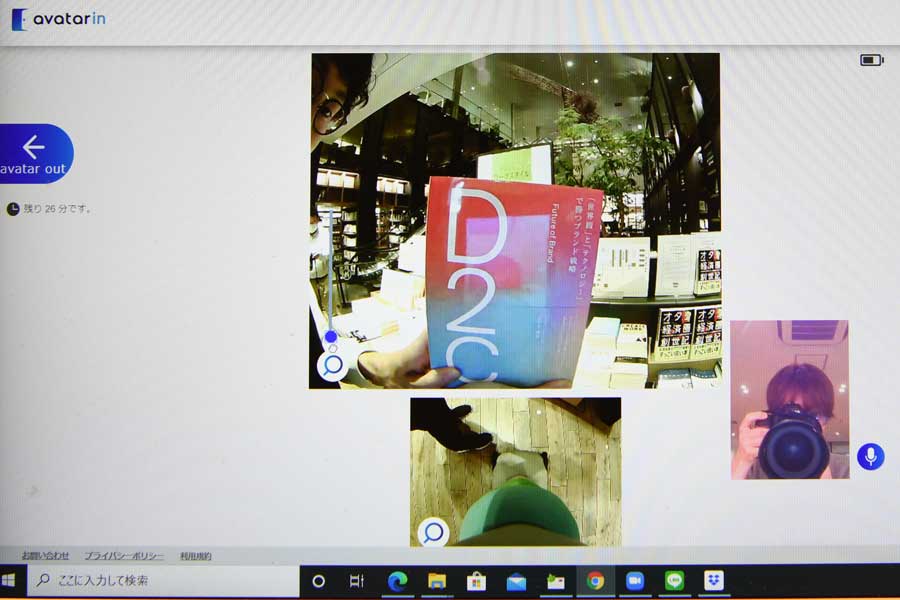The width and height of the screenshot is (900, 600).
Task: Open File Explorer from taskbar
Action: pyautogui.click(x=437, y=582)
